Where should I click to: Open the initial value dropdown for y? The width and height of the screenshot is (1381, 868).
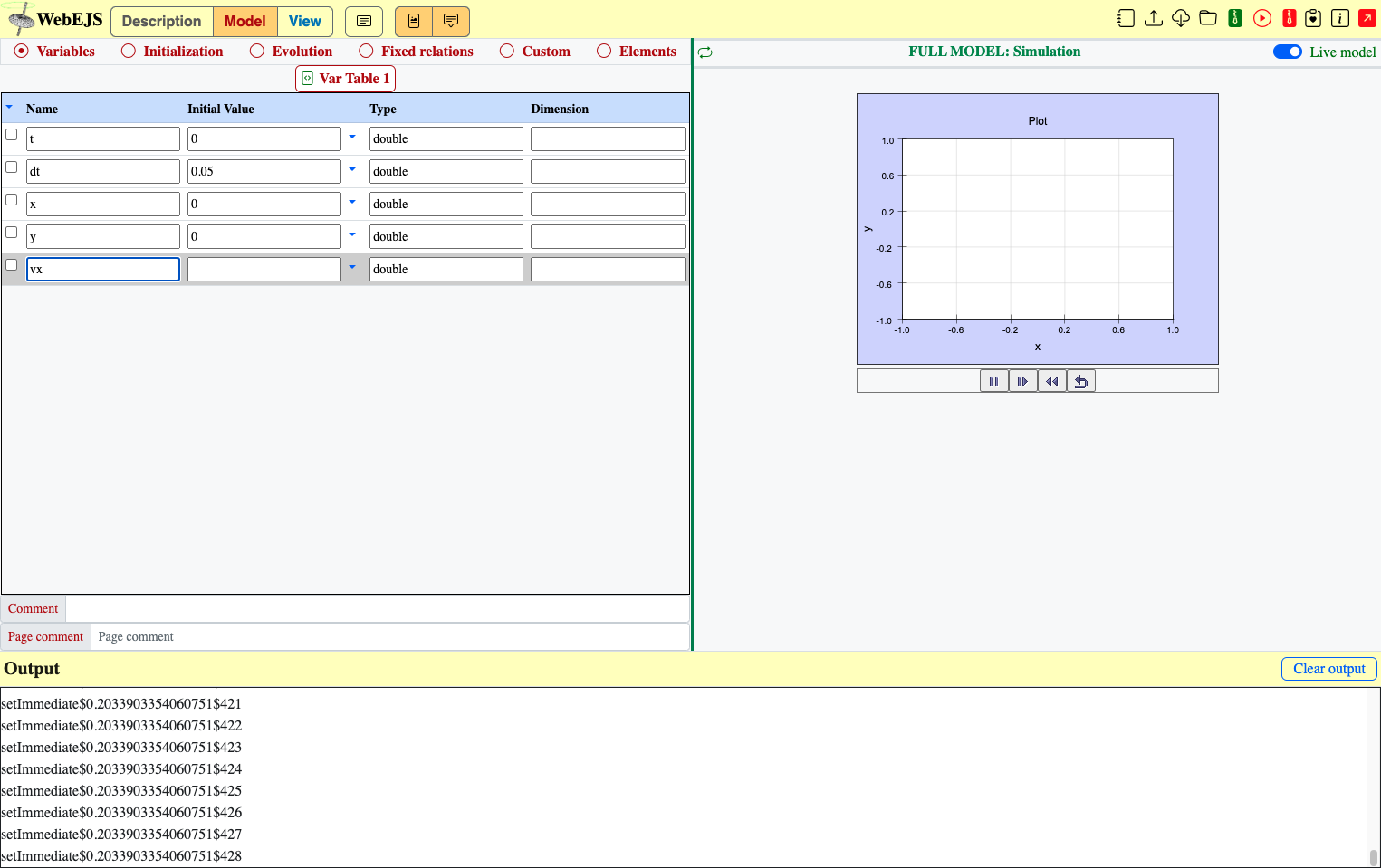pos(352,235)
